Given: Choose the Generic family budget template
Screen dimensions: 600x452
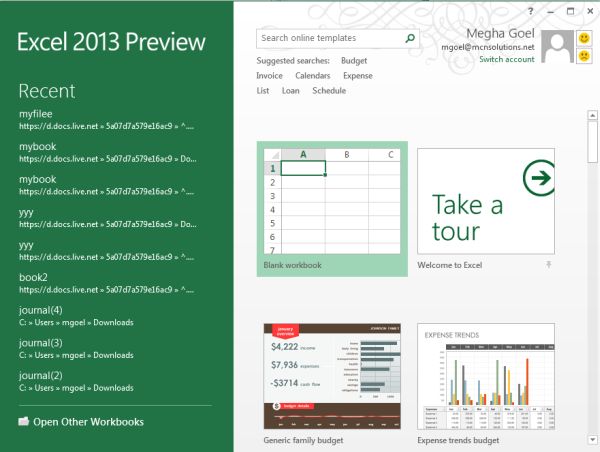Looking at the screenshot, I should point(332,377).
